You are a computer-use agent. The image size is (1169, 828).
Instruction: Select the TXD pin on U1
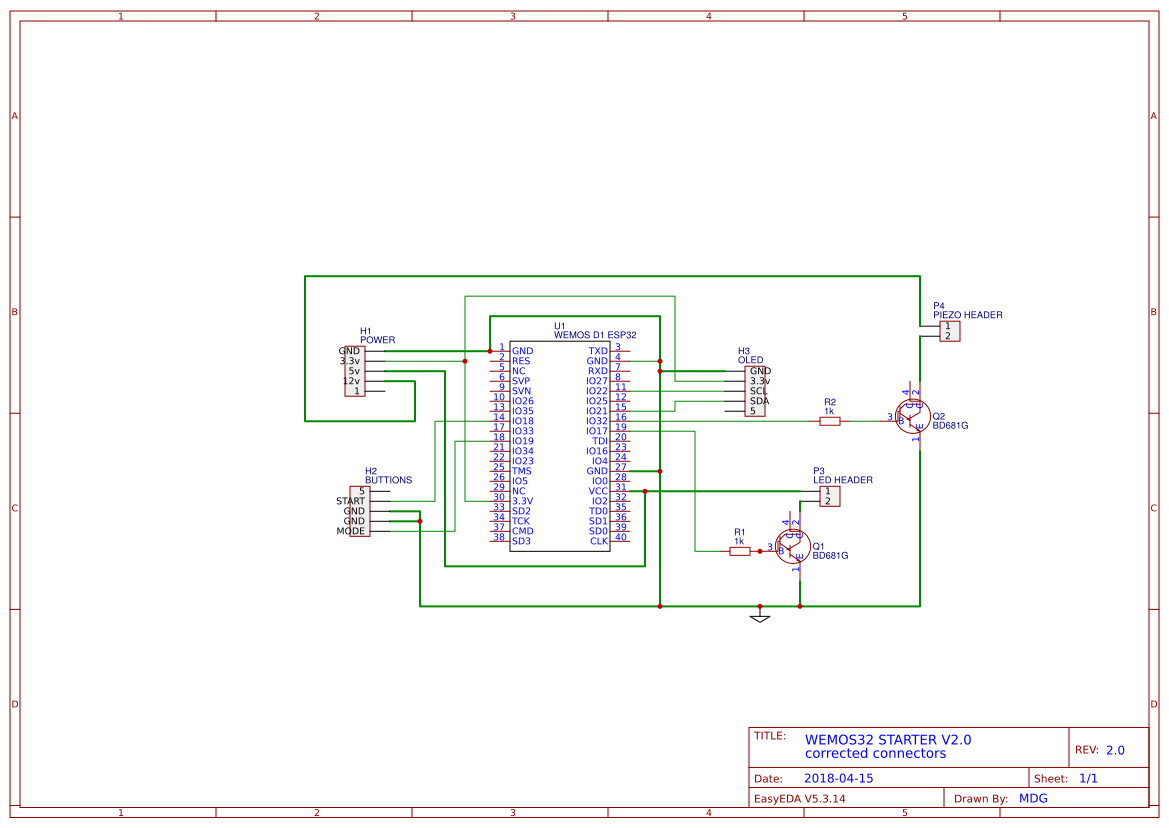[x=598, y=350]
